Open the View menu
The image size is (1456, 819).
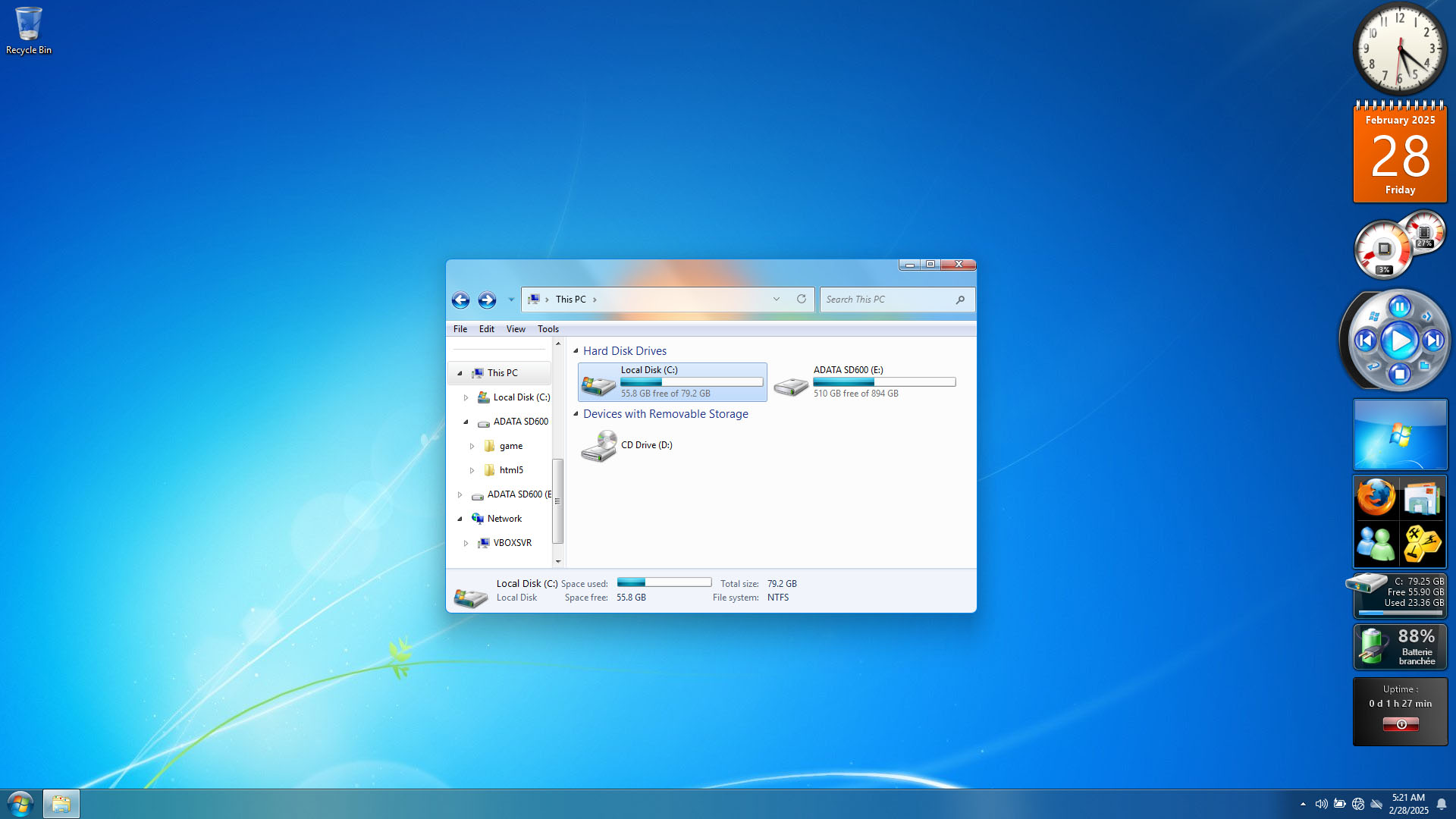click(x=516, y=329)
